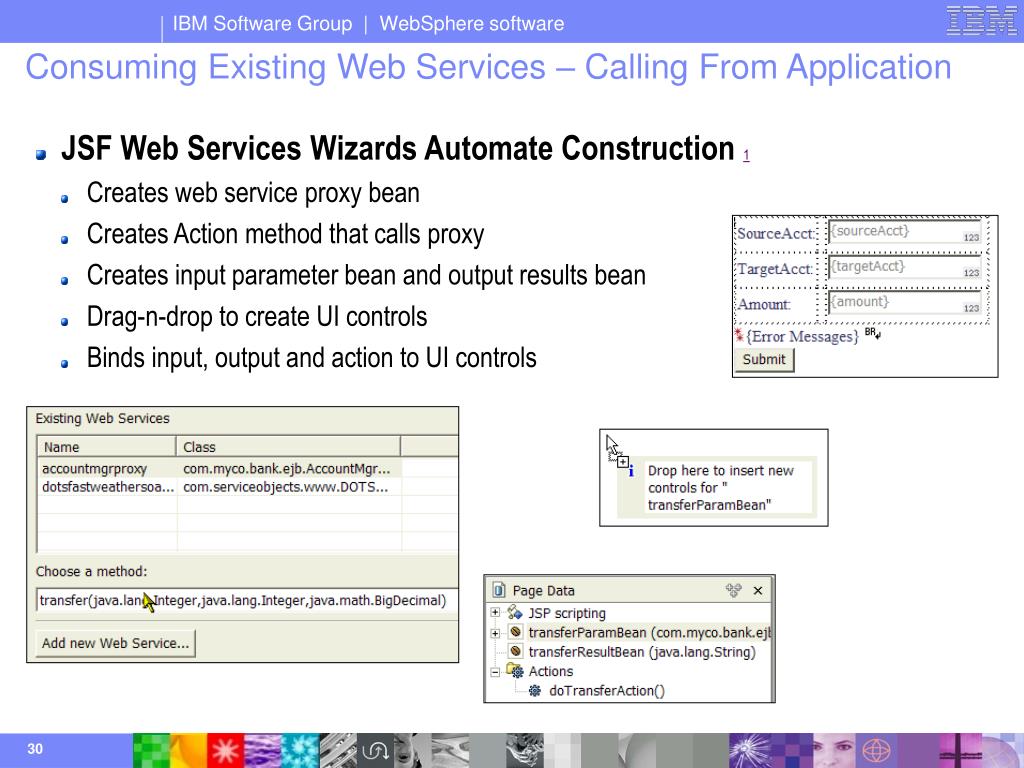Focus the amount input field
Screen dimensions: 1024x768
coord(904,302)
